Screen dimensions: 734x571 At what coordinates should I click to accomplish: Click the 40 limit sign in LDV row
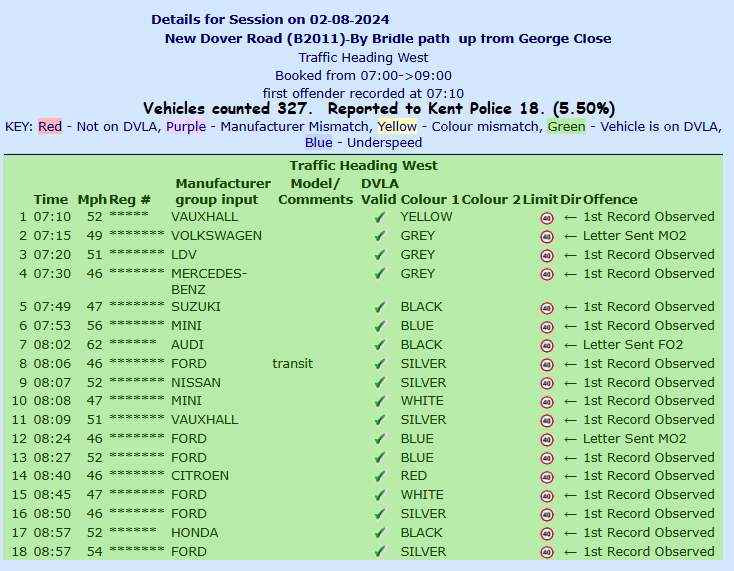[x=547, y=256]
